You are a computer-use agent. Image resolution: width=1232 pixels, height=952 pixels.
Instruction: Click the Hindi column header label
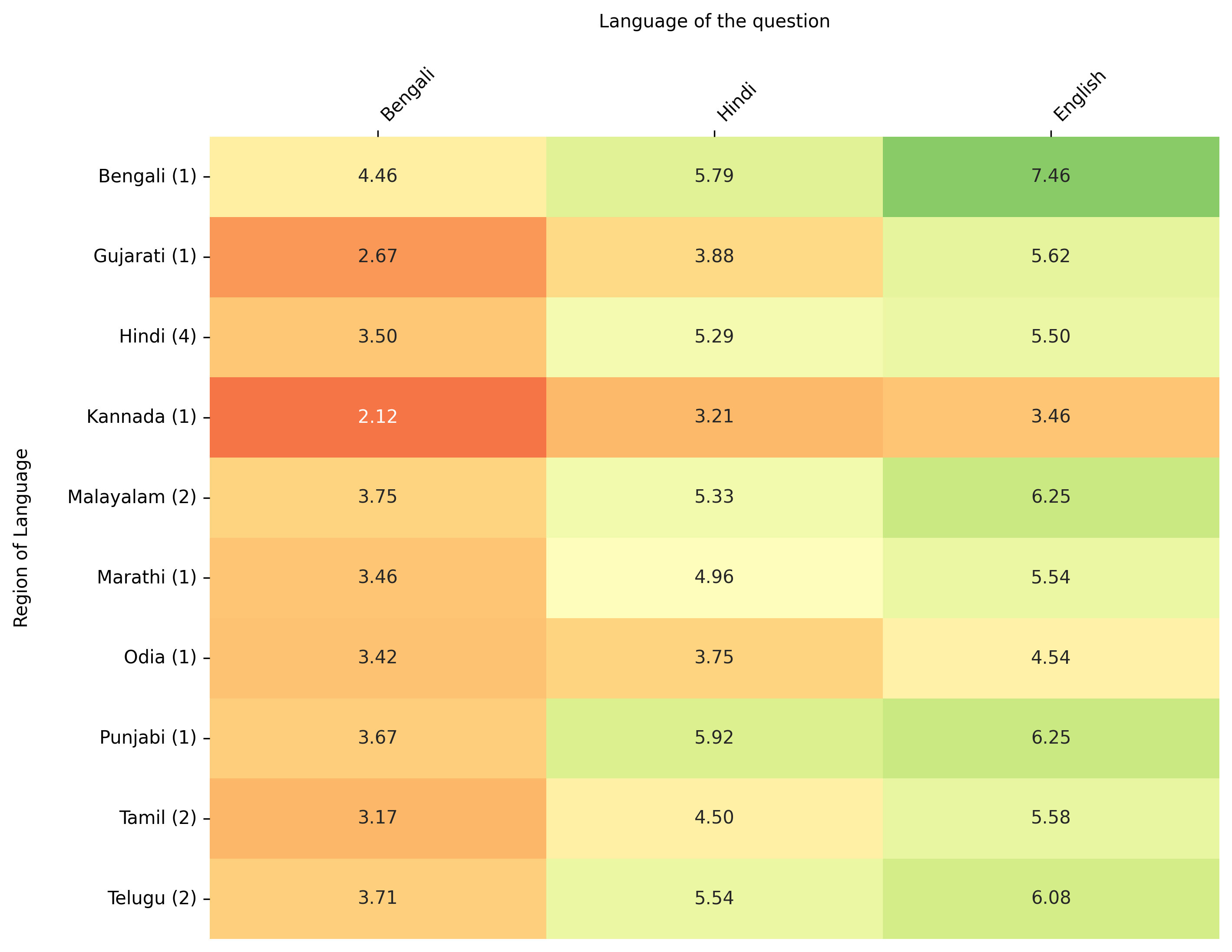pyautogui.click(x=736, y=102)
